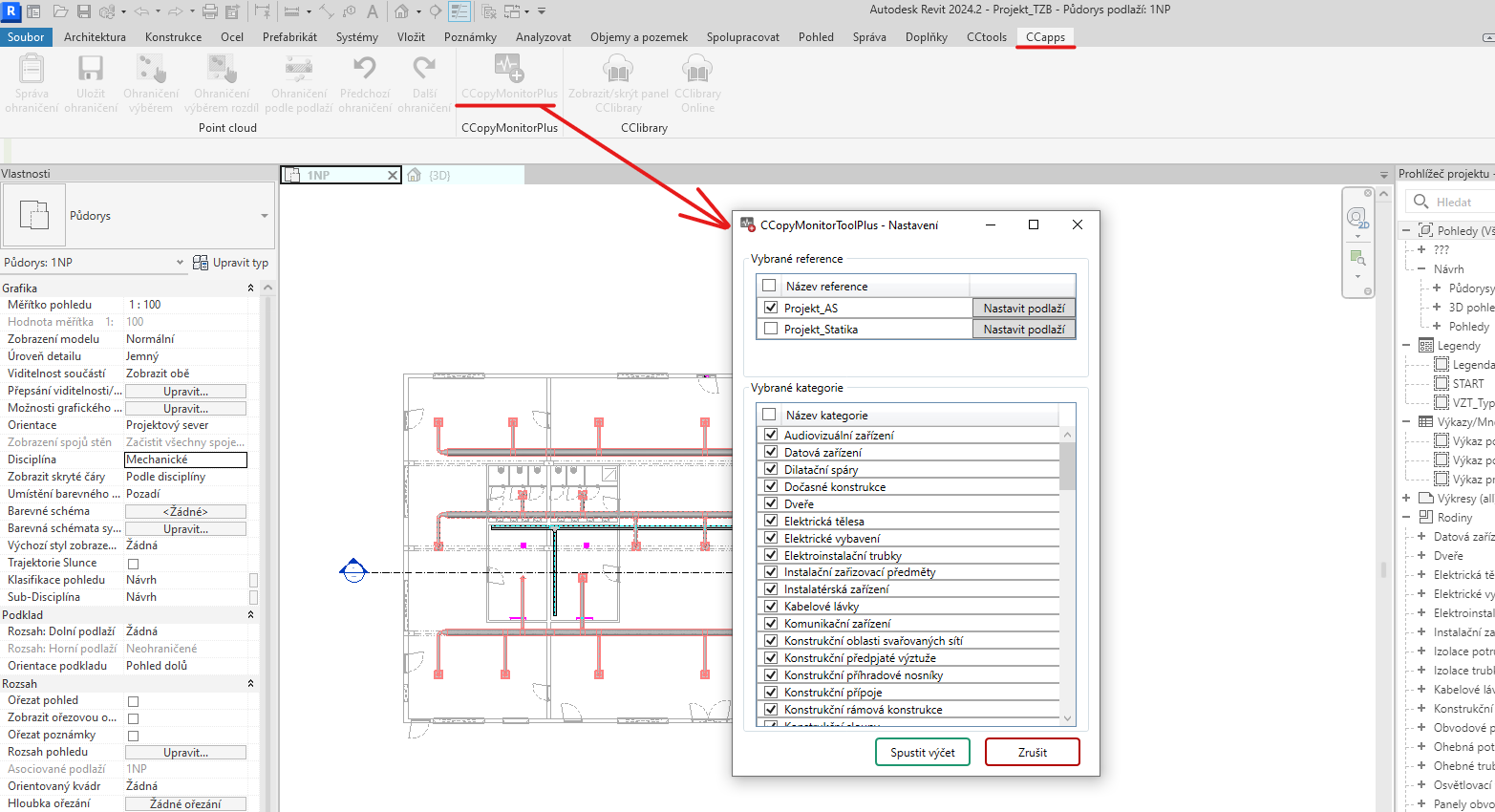The height and width of the screenshot is (812, 1495).
Task: Click the Zrušit button in dialog
Action: (x=1033, y=752)
